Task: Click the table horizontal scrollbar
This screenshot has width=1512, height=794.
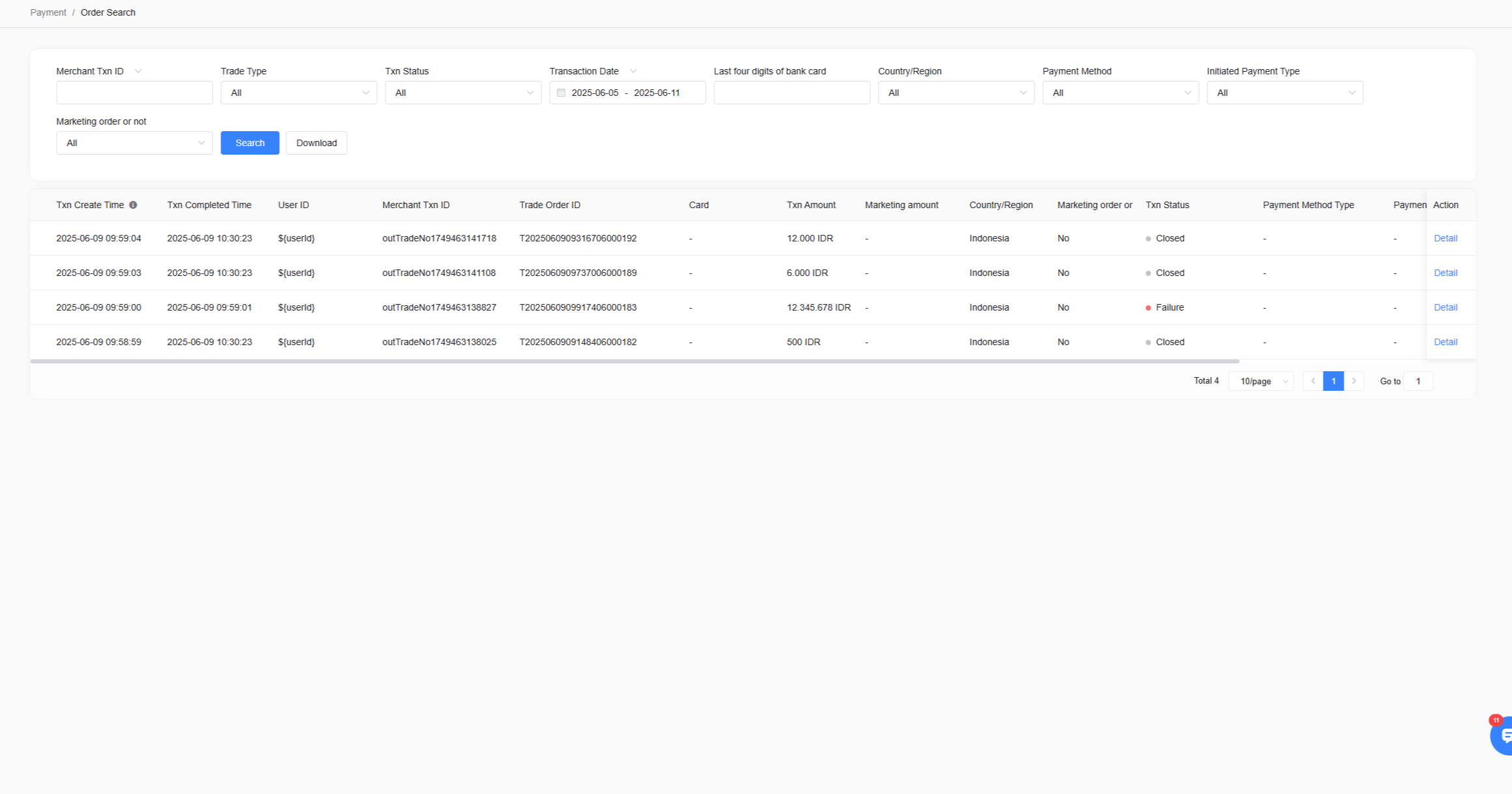Action: (x=635, y=361)
